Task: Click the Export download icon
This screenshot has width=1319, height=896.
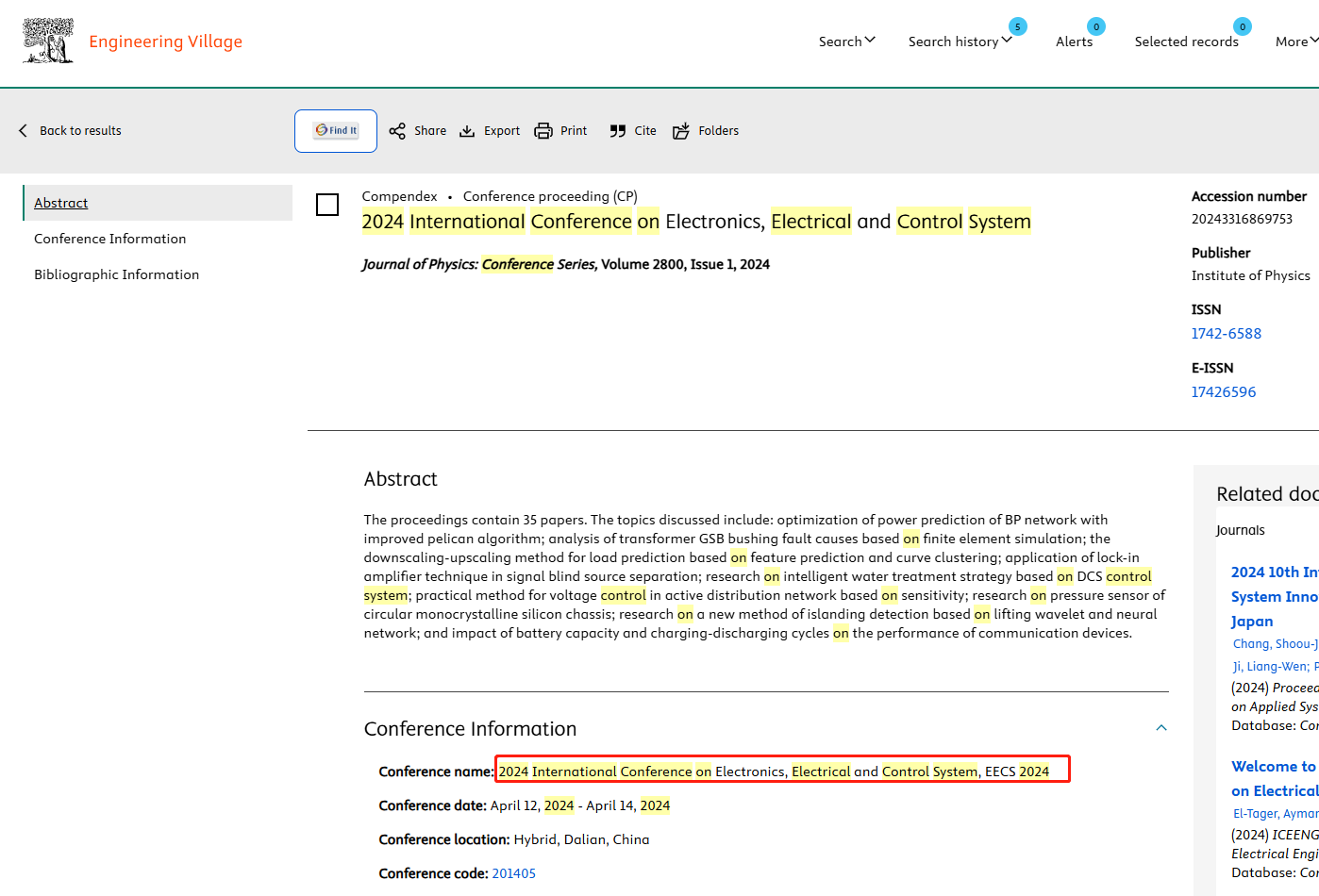Action: click(467, 131)
